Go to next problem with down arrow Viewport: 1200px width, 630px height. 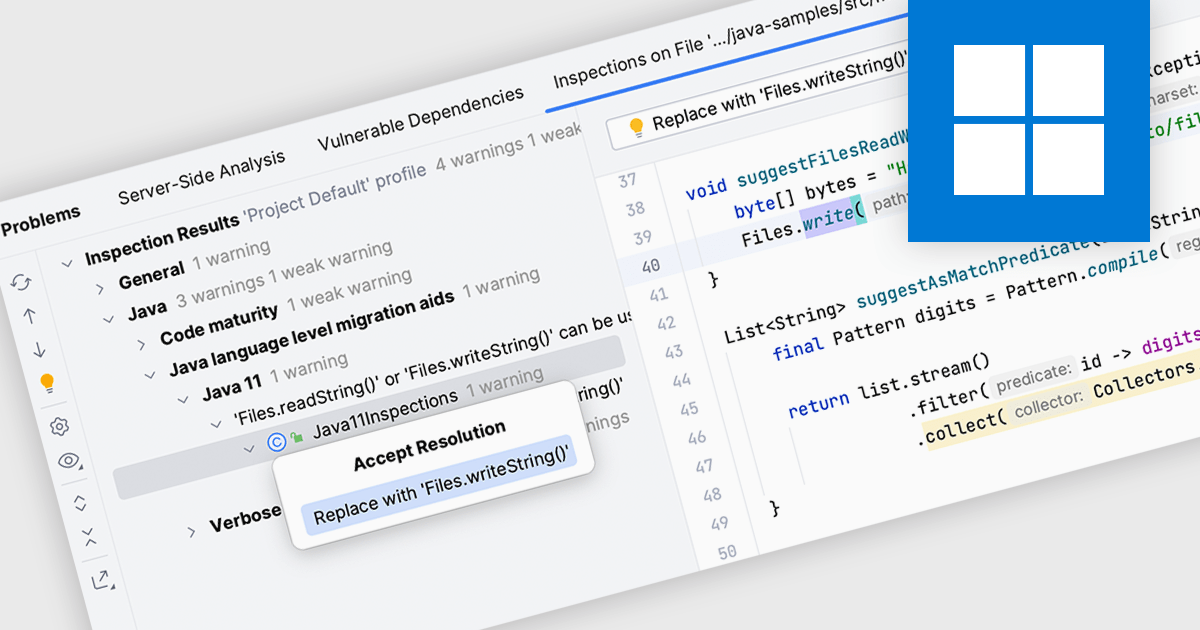(39, 349)
